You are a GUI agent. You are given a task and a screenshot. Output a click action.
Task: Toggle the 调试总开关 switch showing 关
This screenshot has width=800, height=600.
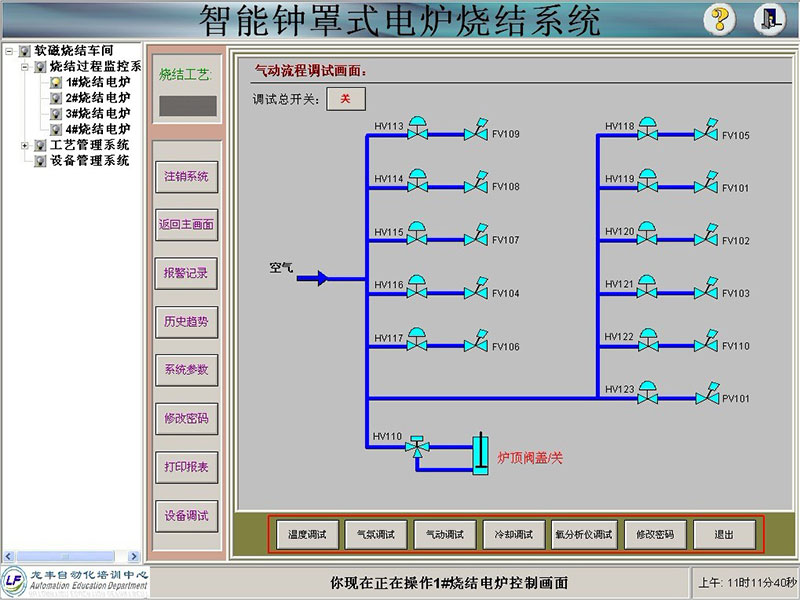coord(345,98)
